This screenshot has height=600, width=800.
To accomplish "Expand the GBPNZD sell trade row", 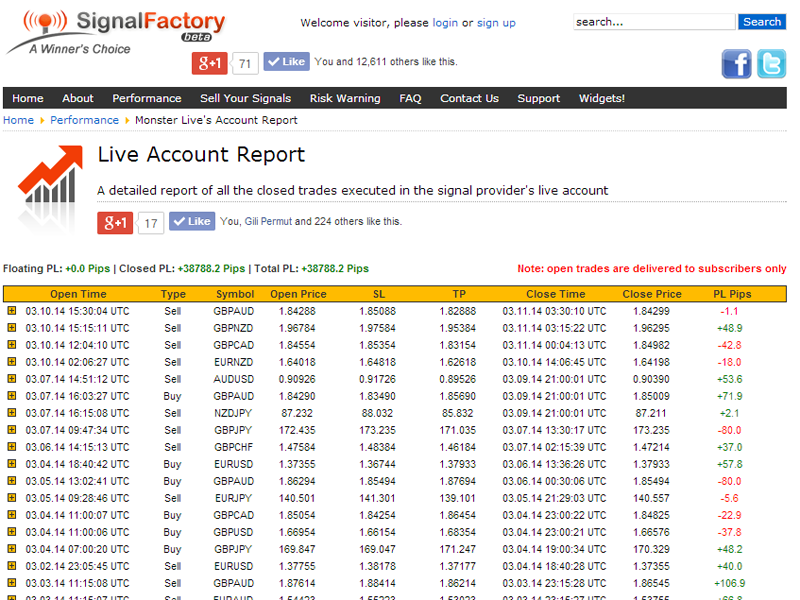I will pos(12,328).
